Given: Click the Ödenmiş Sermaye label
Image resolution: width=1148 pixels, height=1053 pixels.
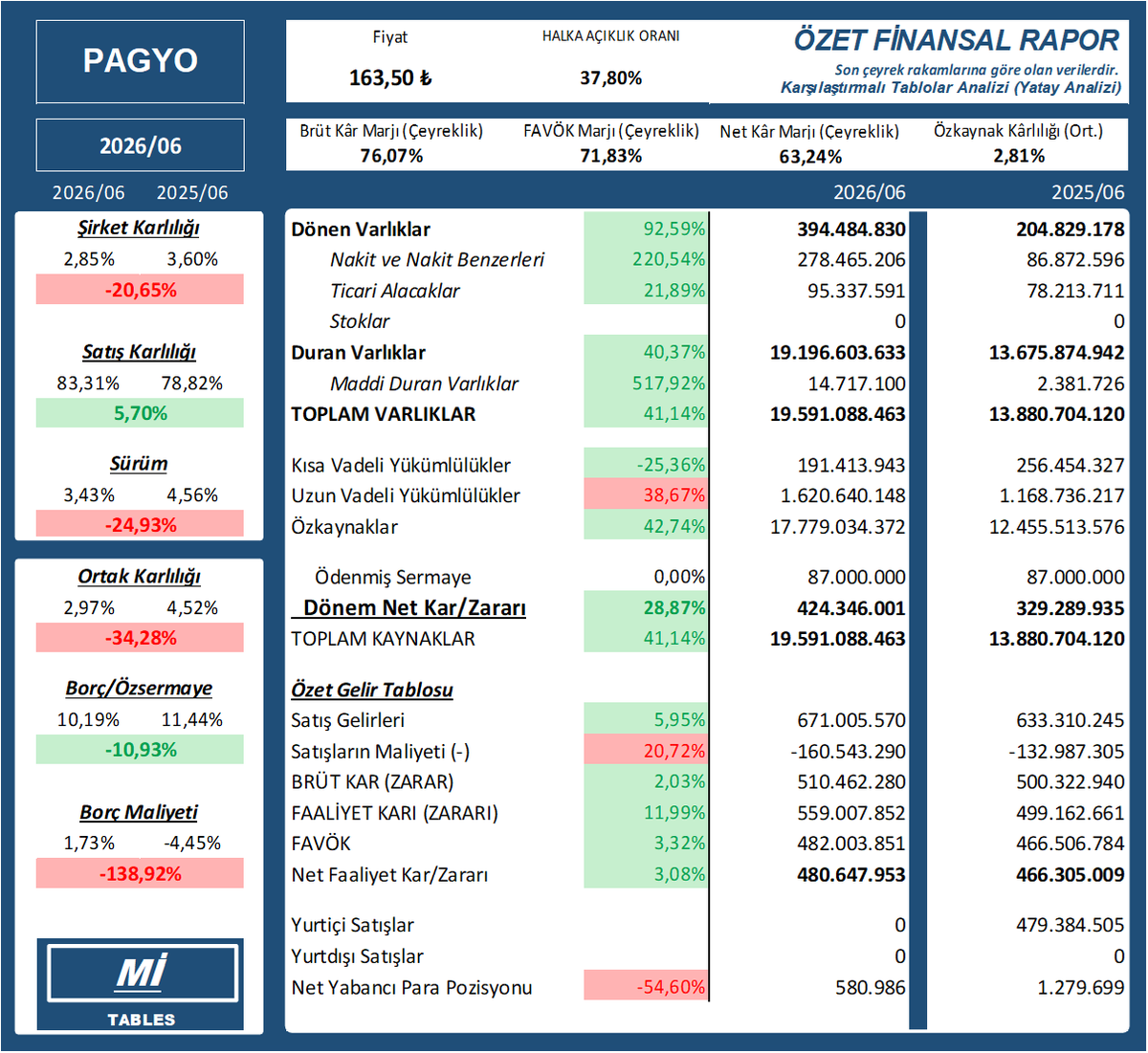Looking at the screenshot, I should 393,578.
